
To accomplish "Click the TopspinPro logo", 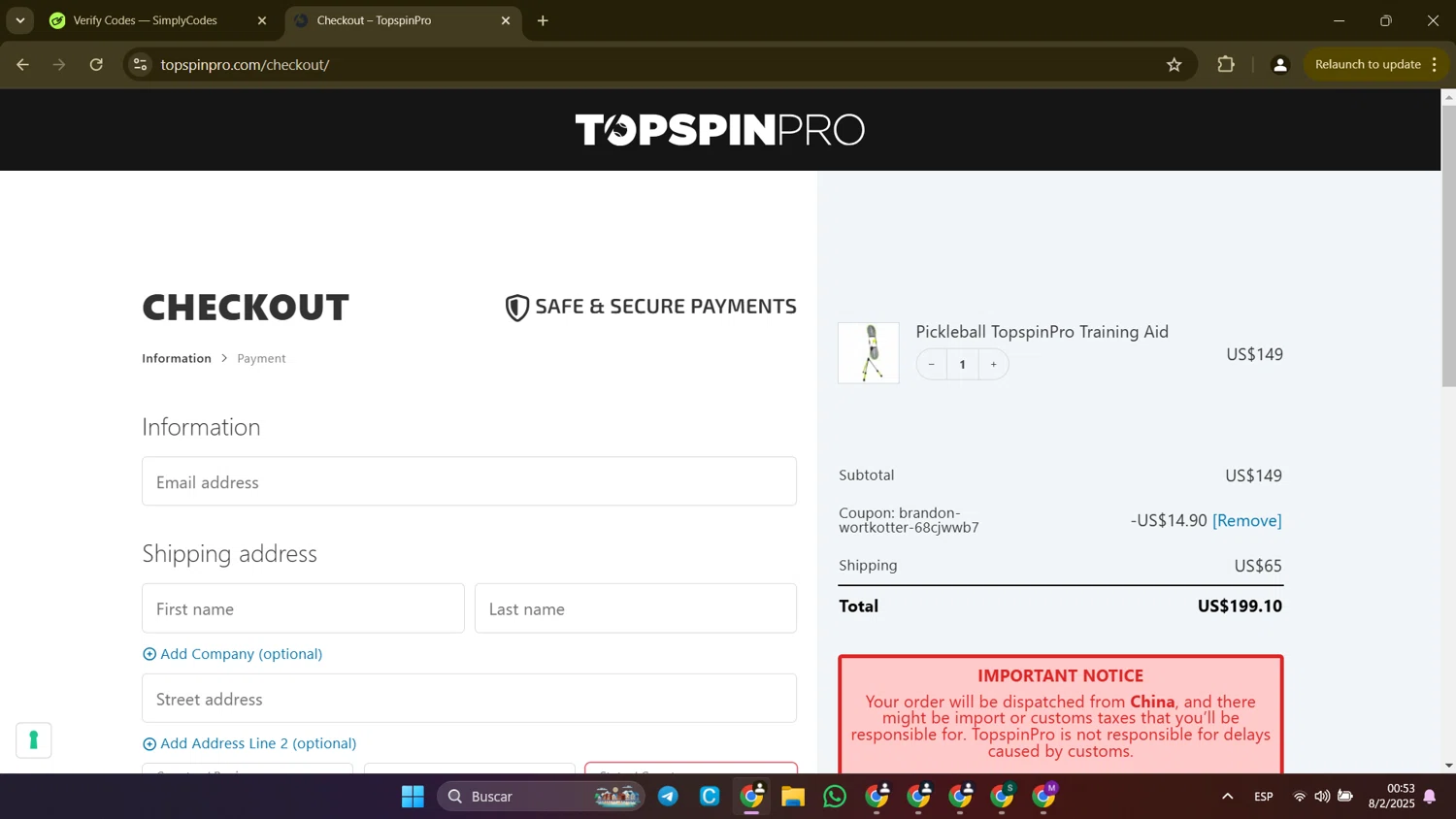I will (719, 129).
